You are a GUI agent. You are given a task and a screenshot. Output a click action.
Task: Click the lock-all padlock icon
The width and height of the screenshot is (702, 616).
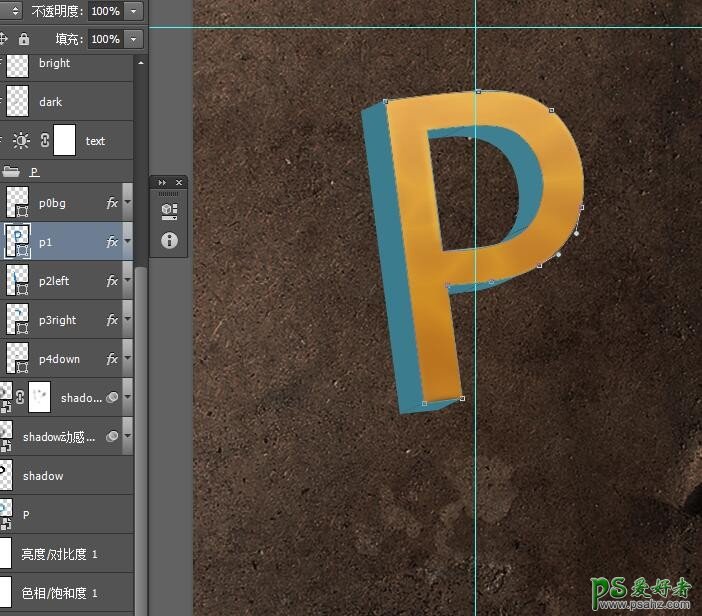(24, 39)
